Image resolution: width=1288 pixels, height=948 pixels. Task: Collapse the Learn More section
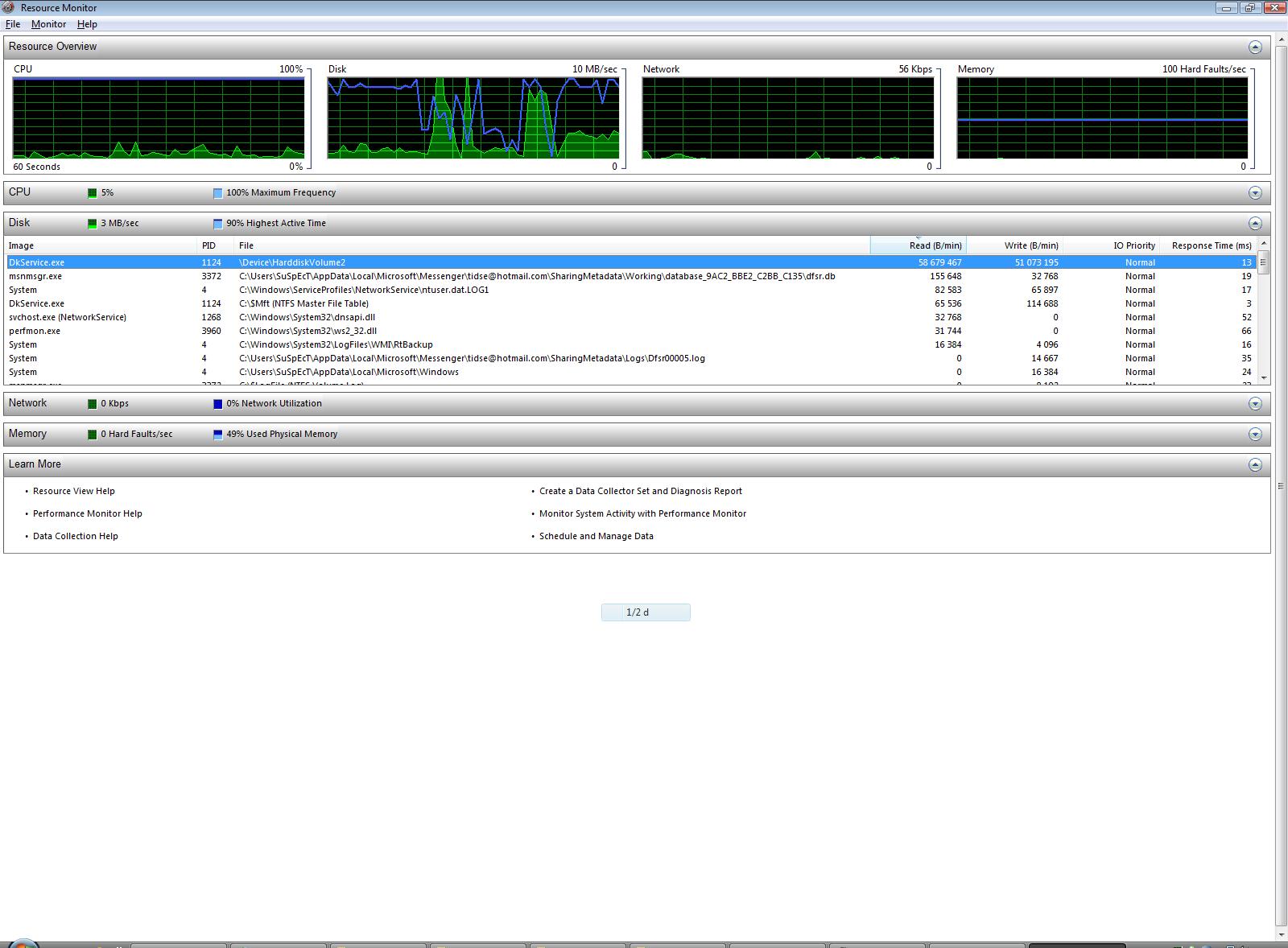click(x=1254, y=464)
